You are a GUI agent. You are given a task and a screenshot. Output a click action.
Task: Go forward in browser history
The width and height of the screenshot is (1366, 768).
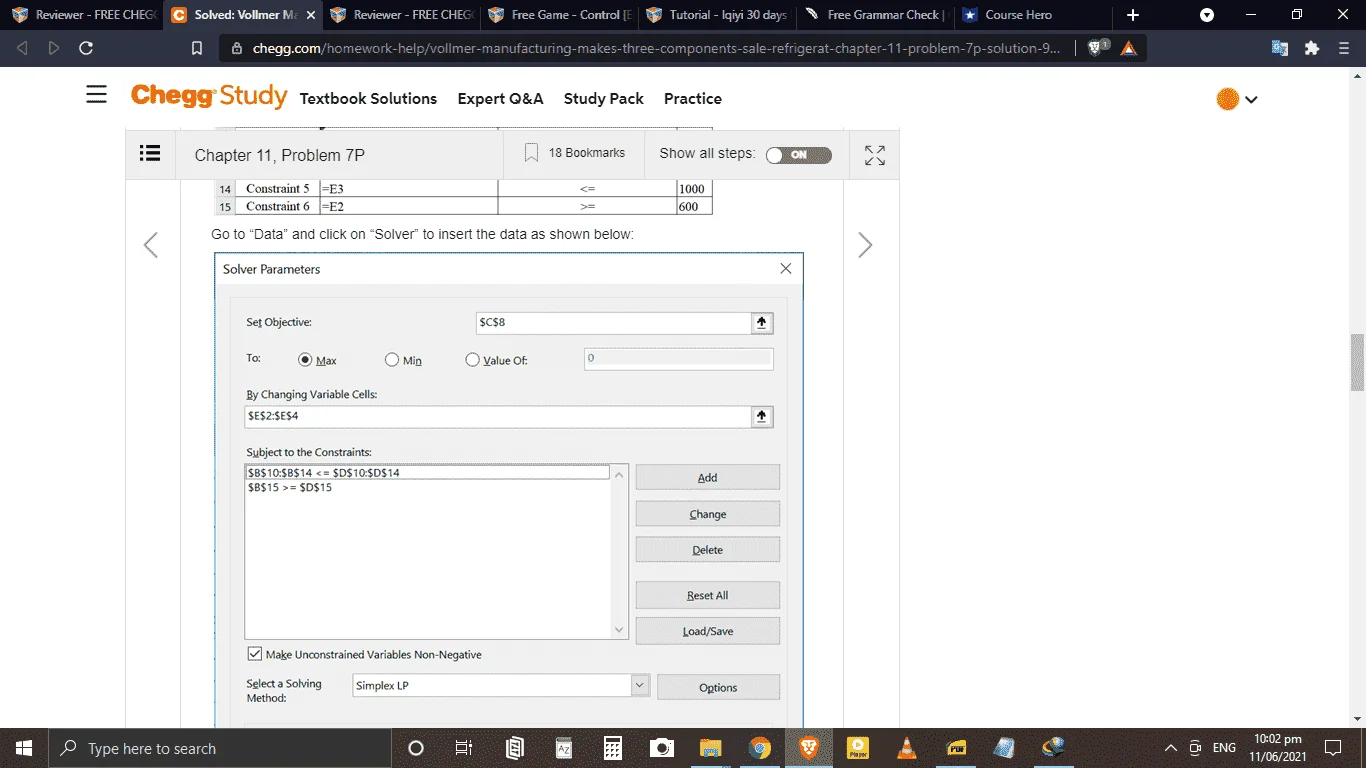point(54,48)
